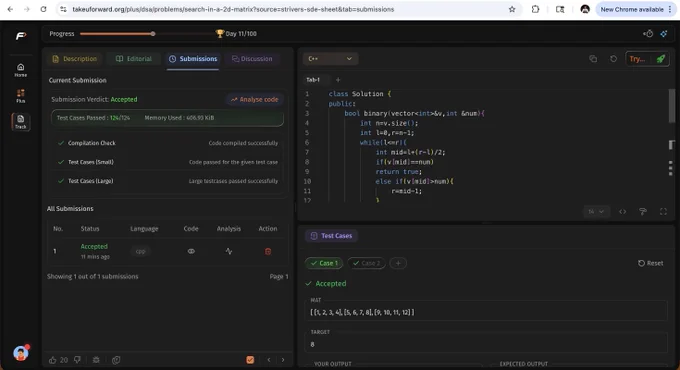Select the Tab-1 editor tab
Viewport: 680px width, 370px height.
(313, 80)
